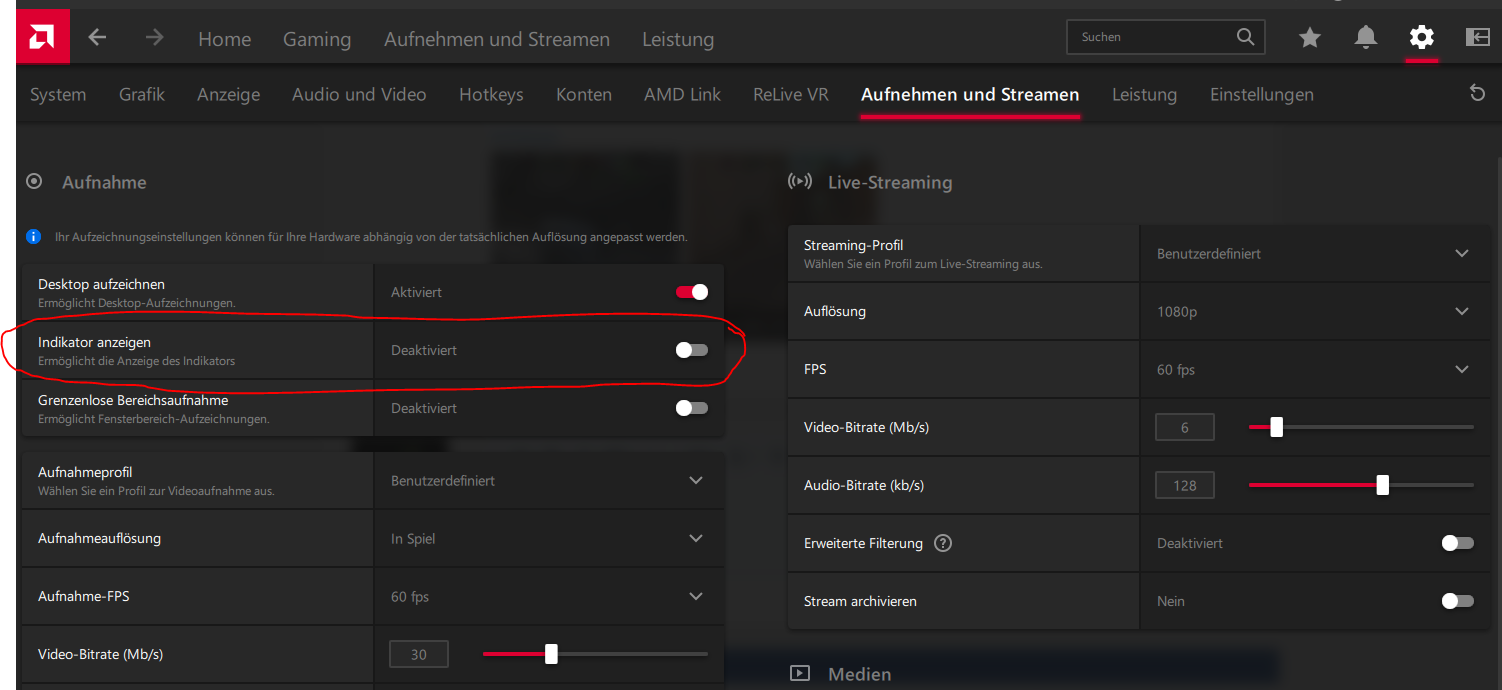Open the top Leistung tab
Image resolution: width=1502 pixels, height=690 pixels.
click(x=678, y=39)
